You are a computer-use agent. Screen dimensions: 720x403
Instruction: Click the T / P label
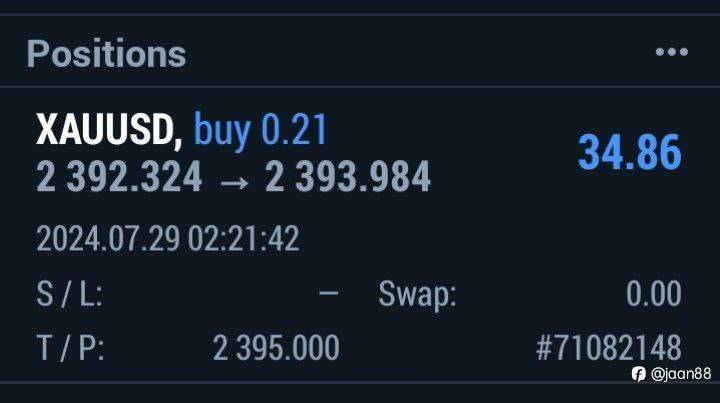pyautogui.click(x=70, y=348)
